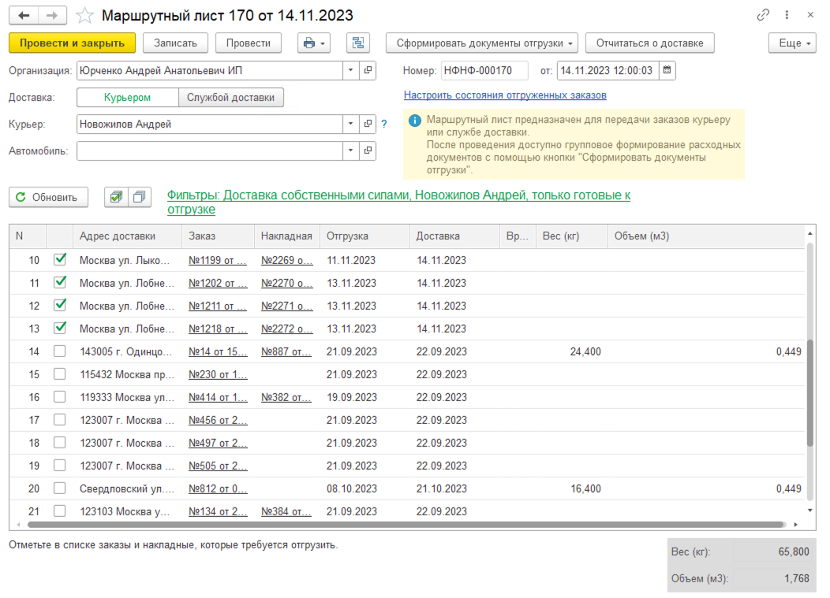Click the Провести и закрыть button
830x598 pixels.
pos(72,43)
